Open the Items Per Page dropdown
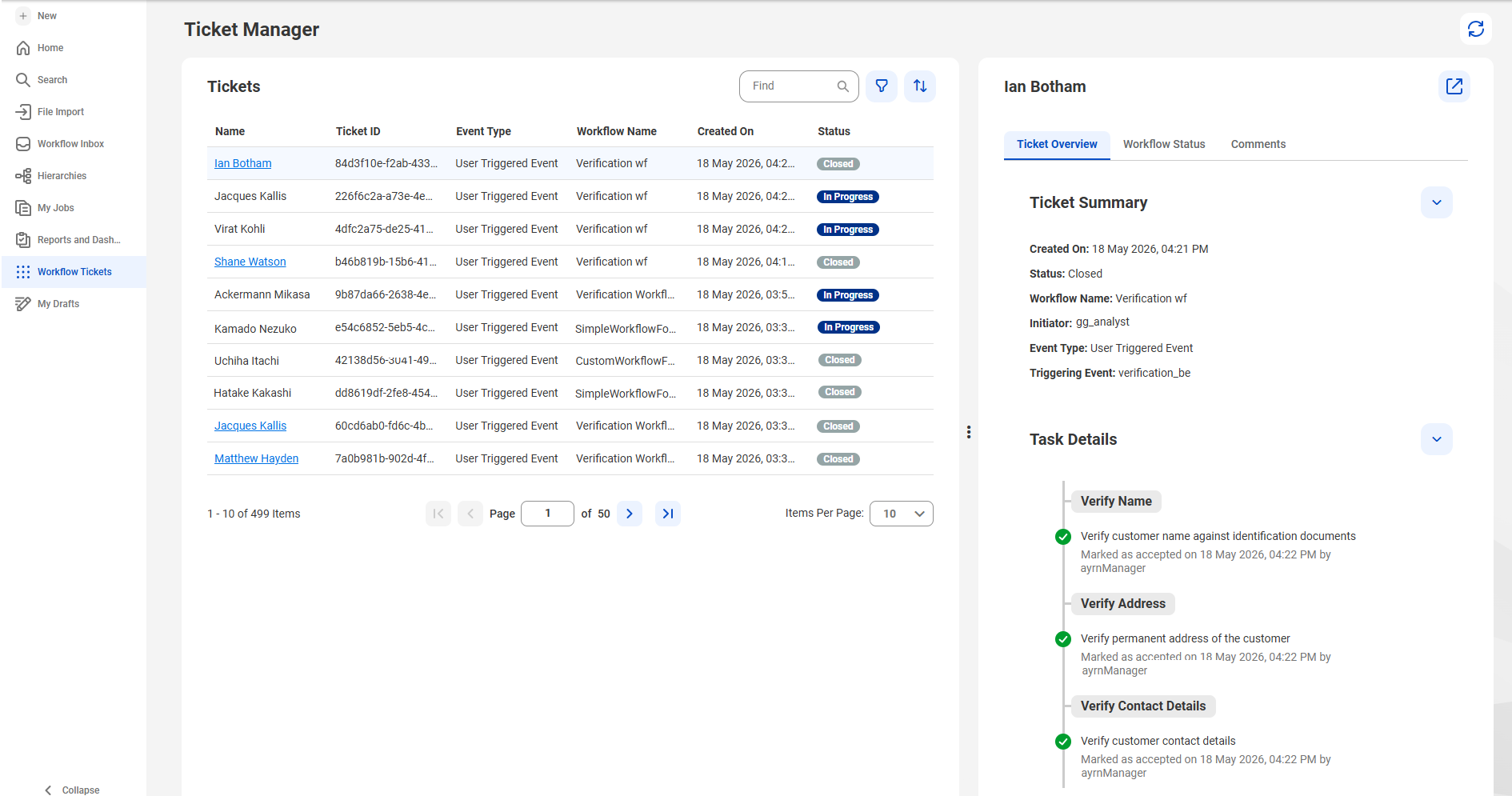The height and width of the screenshot is (796, 1512). click(902, 514)
